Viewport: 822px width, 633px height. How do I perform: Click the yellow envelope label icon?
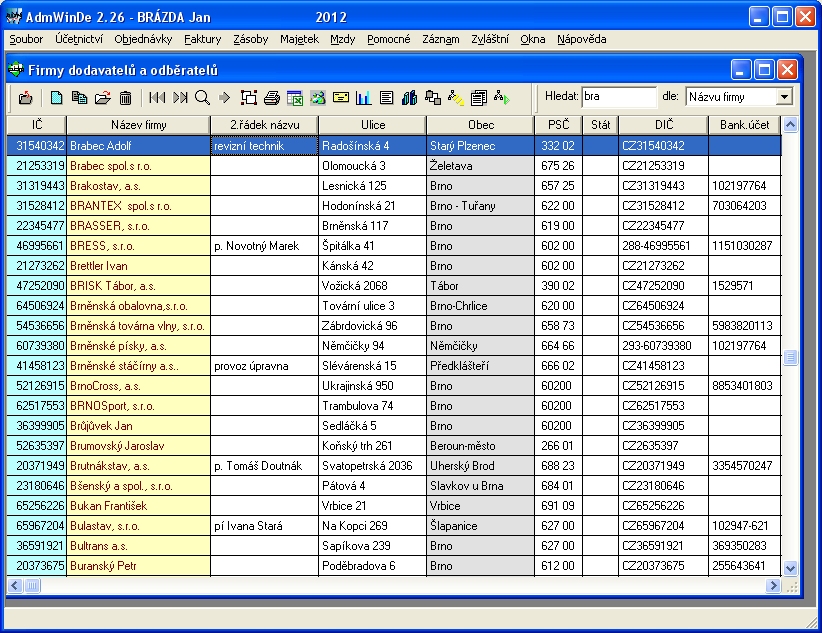pyautogui.click(x=341, y=98)
